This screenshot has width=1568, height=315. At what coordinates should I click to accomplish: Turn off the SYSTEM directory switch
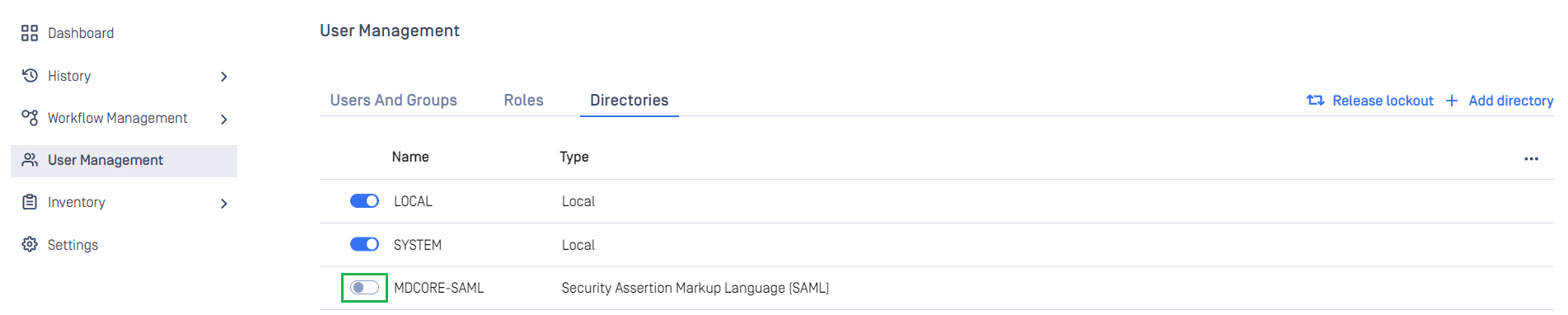click(364, 244)
